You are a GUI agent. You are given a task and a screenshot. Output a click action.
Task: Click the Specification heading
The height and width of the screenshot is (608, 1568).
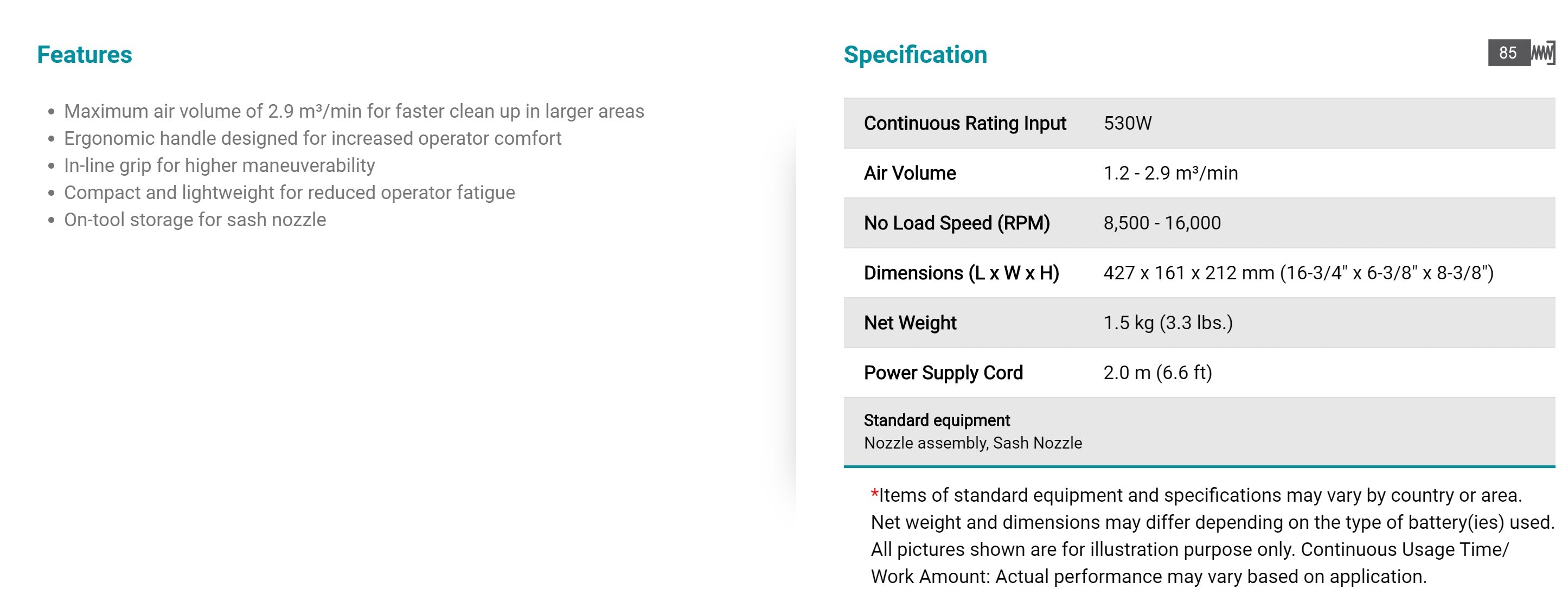click(915, 55)
